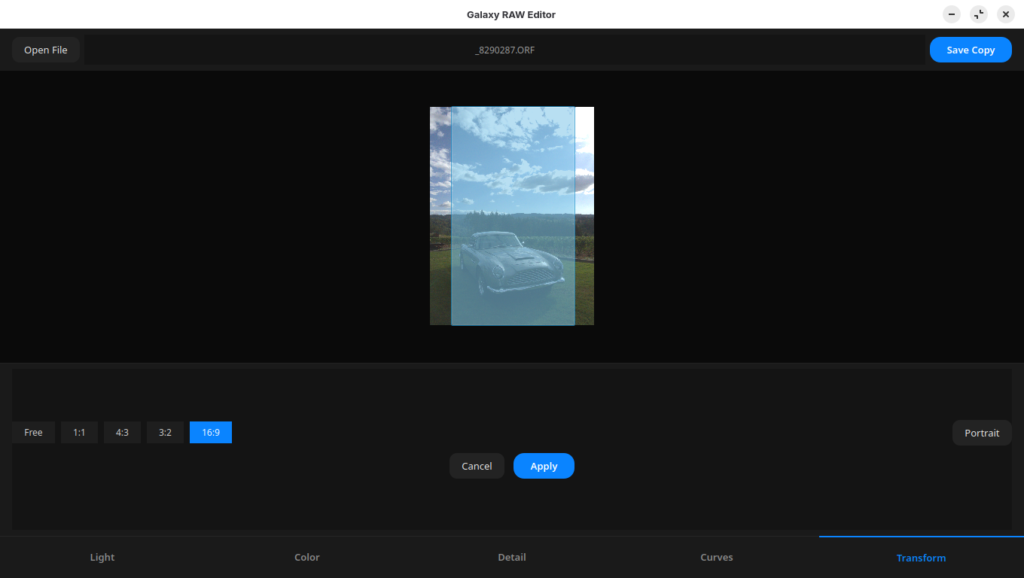This screenshot has height=578, width=1024.
Task: Click the highlighted 16:9 ratio button
Action: click(x=211, y=432)
